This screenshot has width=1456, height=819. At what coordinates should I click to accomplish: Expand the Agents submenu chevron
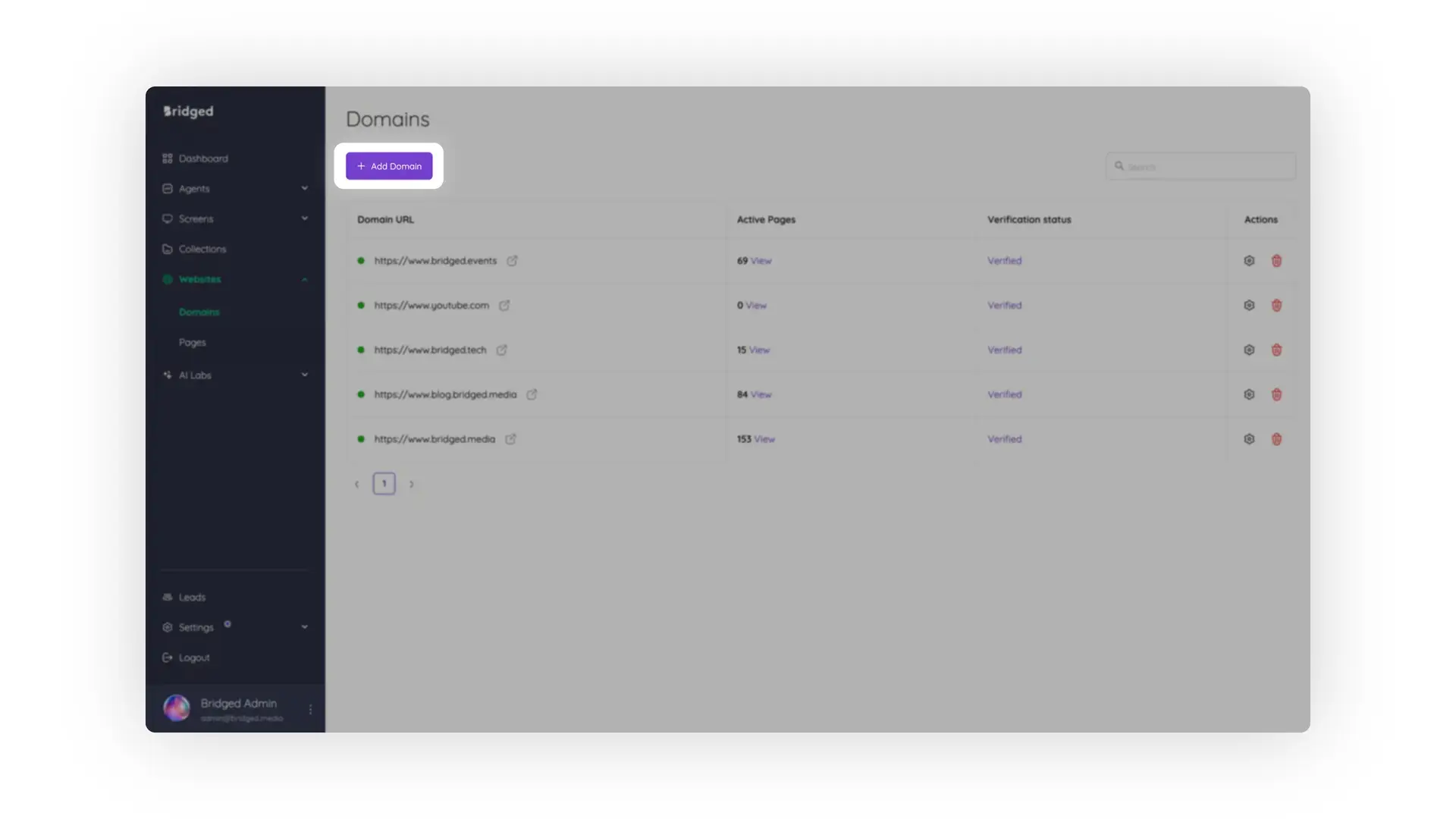[304, 188]
